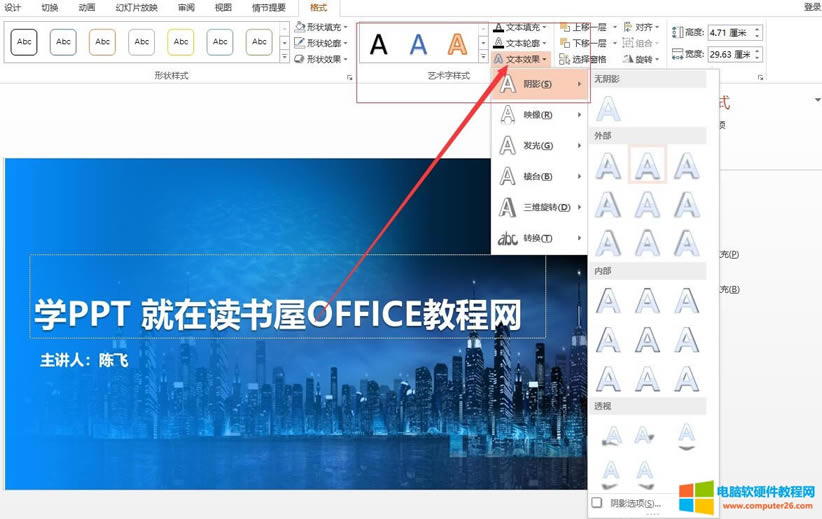Open the 选择窗格 selection pane
Screen dimensions: 822x519
tap(583, 59)
